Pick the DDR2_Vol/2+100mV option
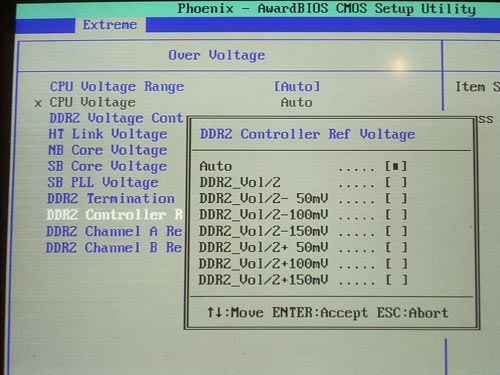This screenshot has height=375, width=500. pos(303,264)
